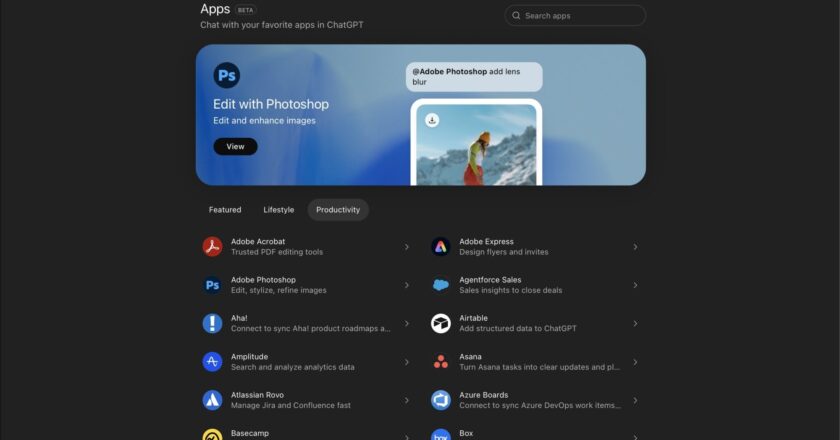Click 'Design flyers and invites' description

click(x=504, y=252)
